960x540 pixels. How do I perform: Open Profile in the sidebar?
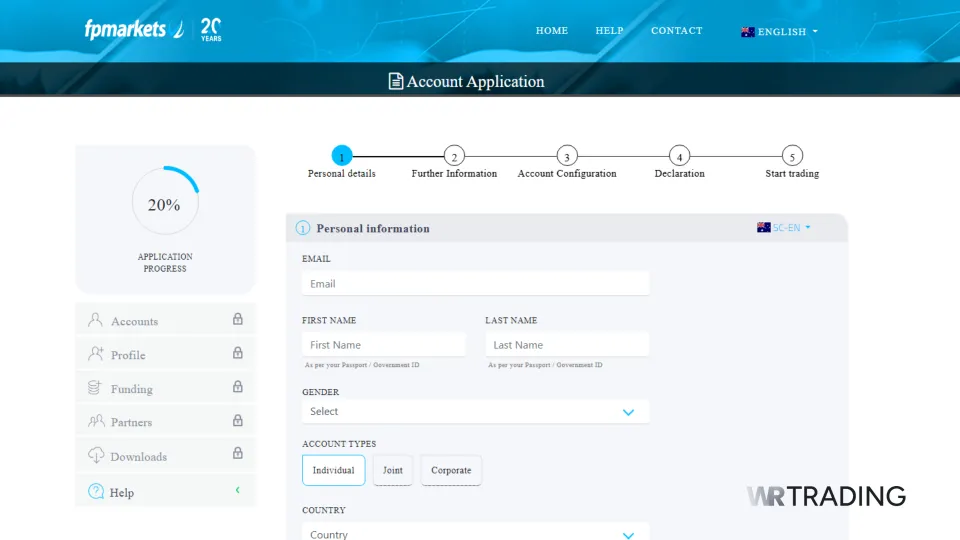pyautogui.click(x=166, y=353)
